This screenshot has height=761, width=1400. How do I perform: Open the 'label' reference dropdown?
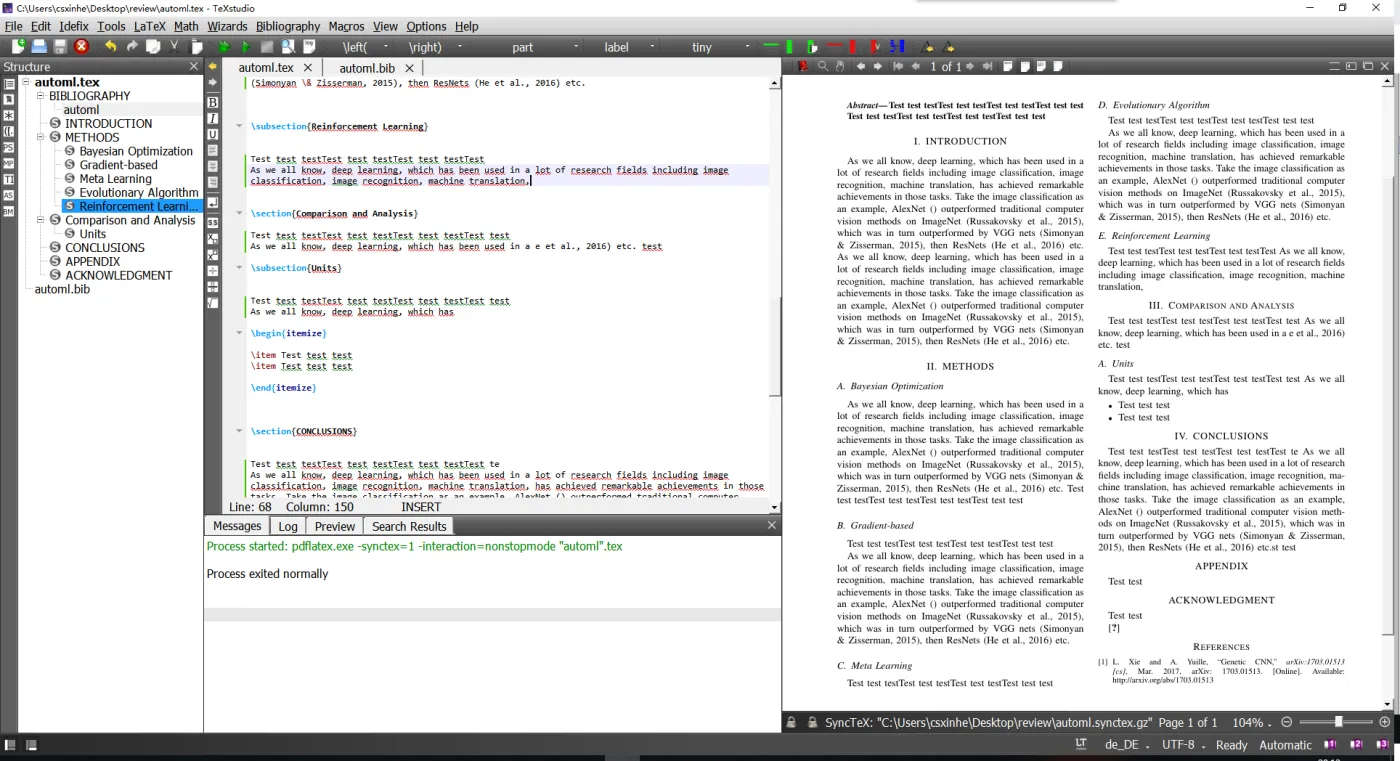[x=653, y=47]
